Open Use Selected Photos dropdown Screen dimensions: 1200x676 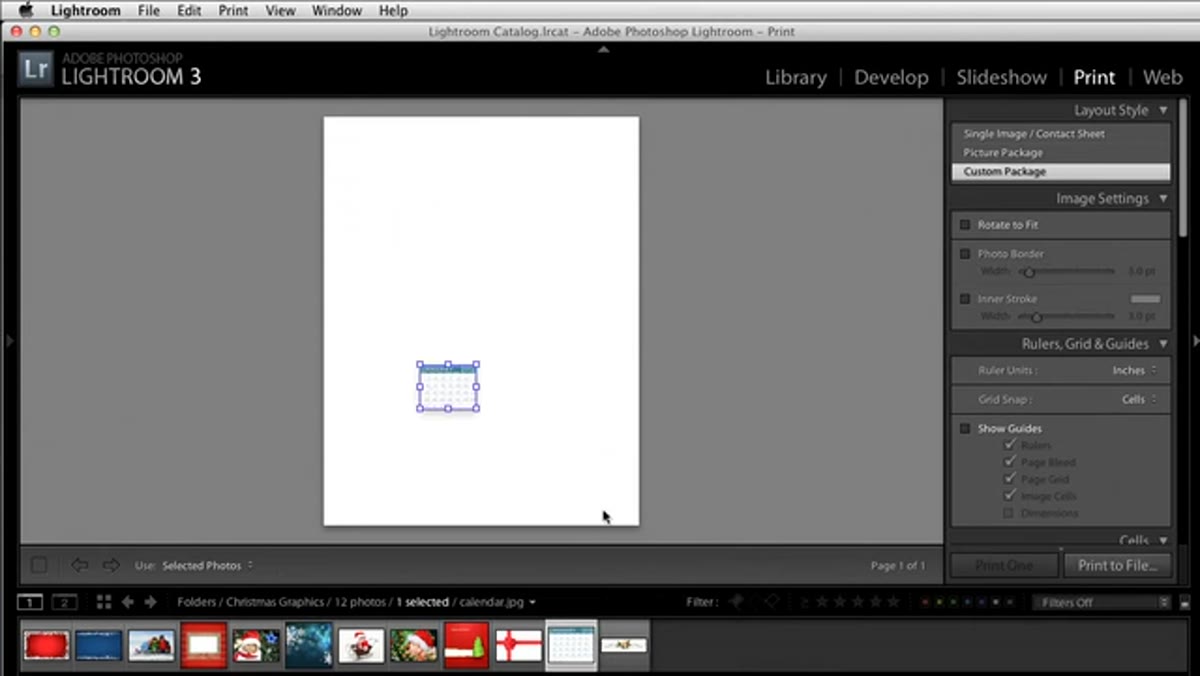coord(207,565)
